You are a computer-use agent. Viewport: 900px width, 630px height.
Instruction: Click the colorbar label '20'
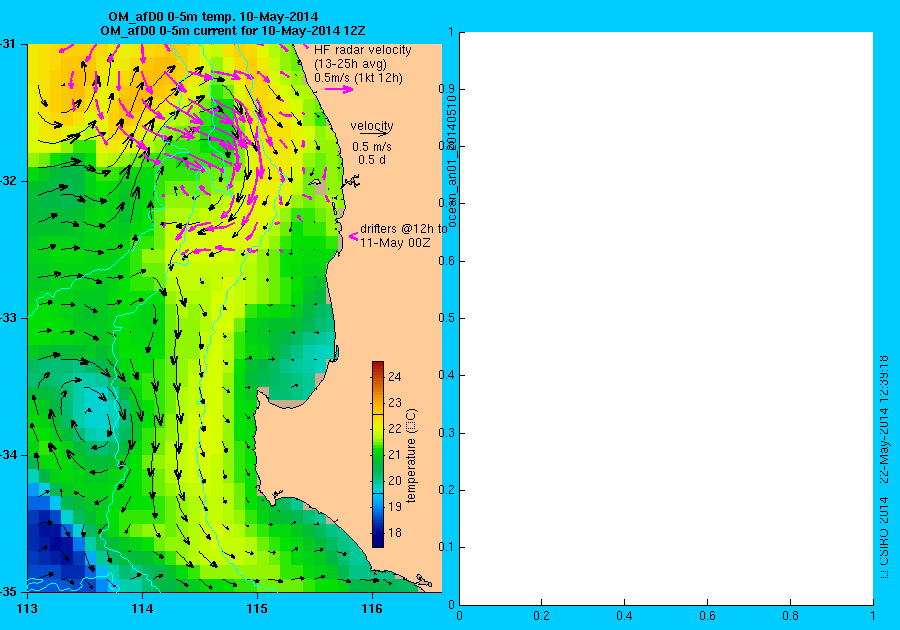click(395, 481)
